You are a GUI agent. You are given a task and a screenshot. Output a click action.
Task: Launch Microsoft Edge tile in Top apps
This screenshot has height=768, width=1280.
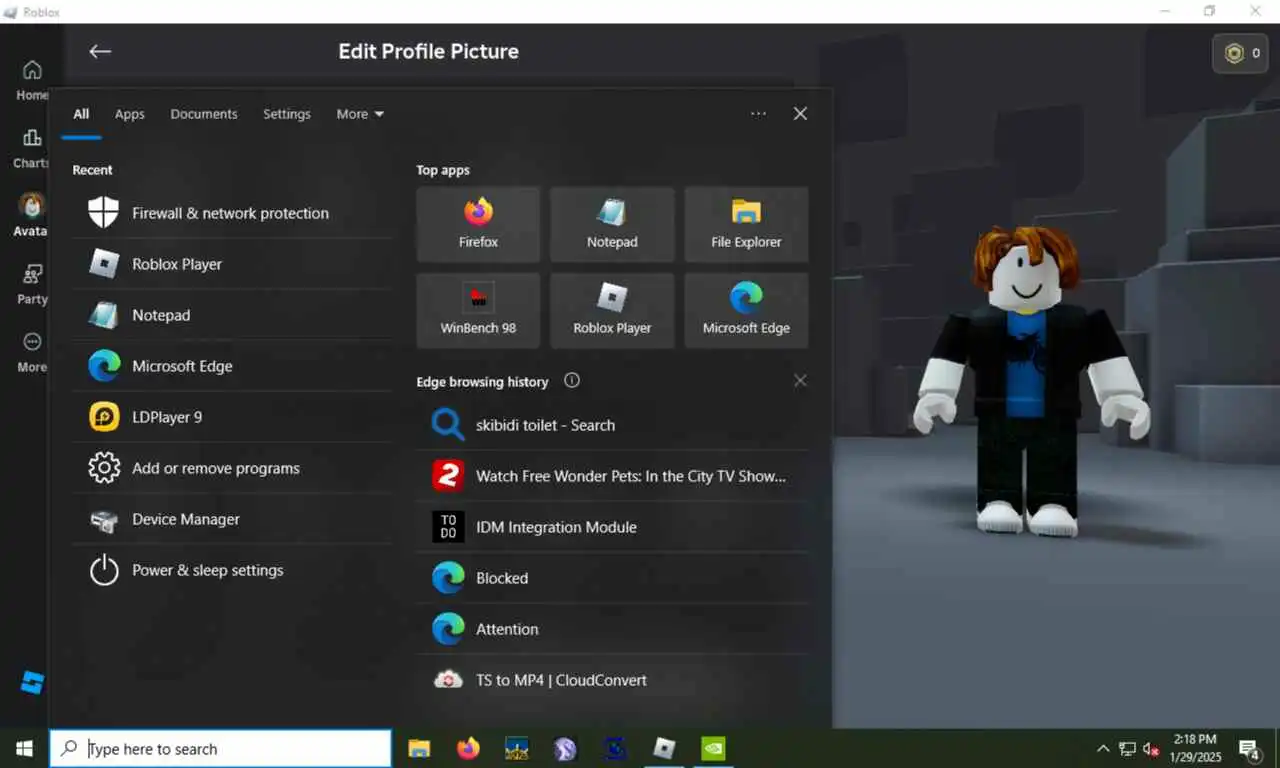[x=746, y=310]
